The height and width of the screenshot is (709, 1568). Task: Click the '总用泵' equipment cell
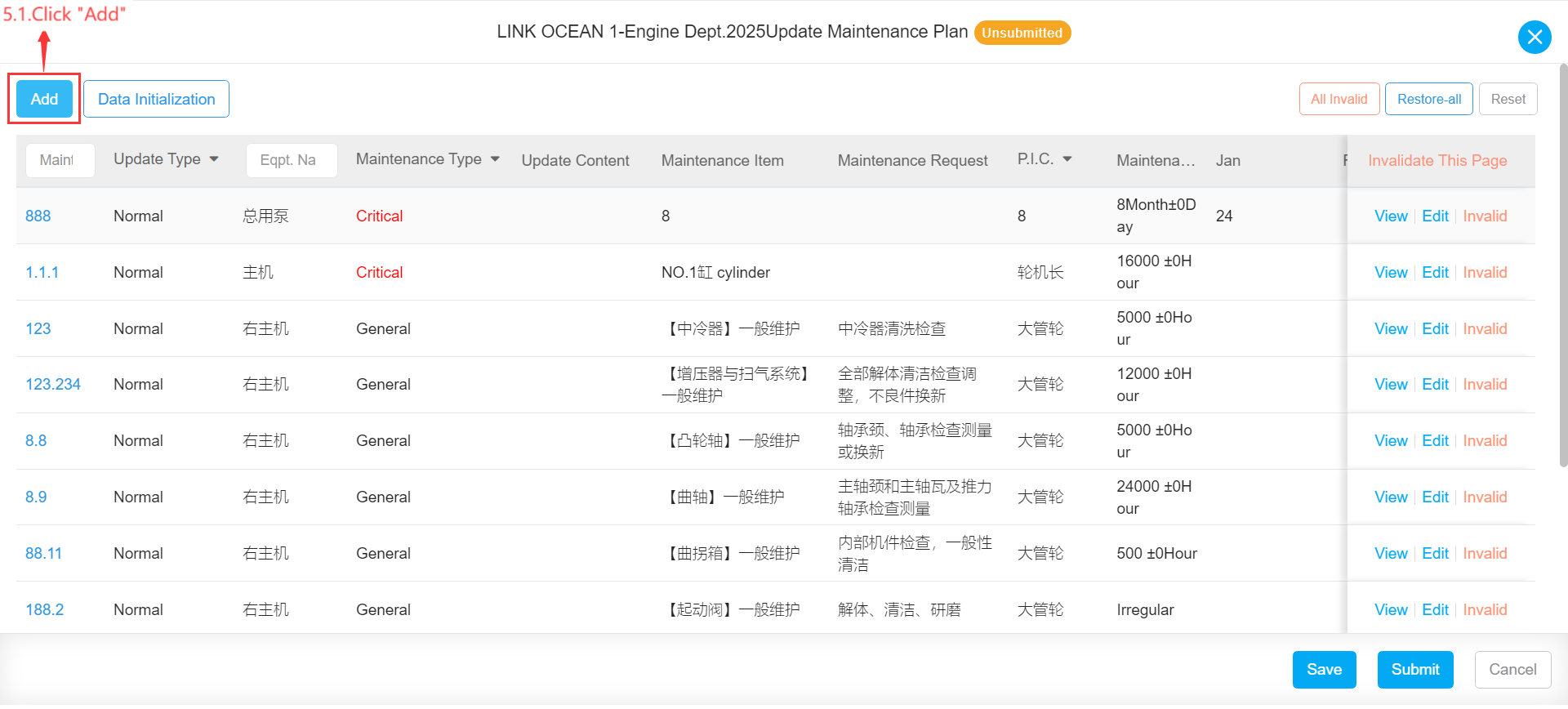(265, 216)
